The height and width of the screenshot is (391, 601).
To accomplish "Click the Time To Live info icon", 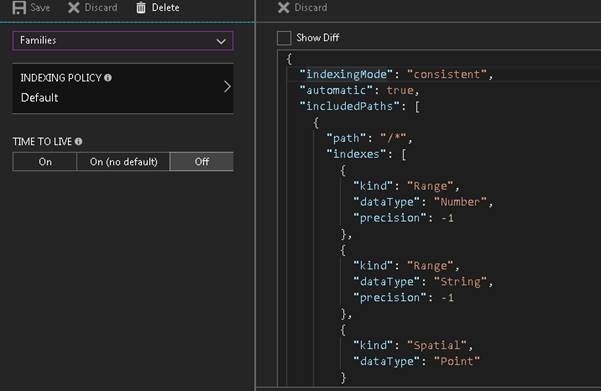I will click(79, 141).
